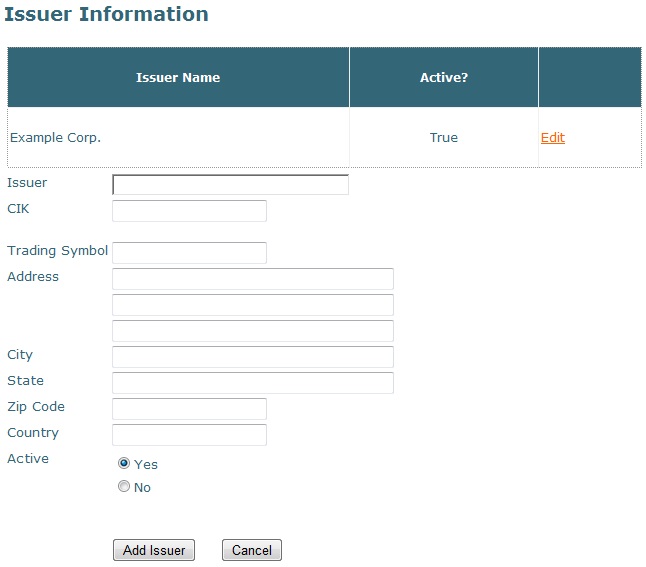Focus the Issuer name text field
The height and width of the screenshot is (567, 646).
click(x=230, y=185)
